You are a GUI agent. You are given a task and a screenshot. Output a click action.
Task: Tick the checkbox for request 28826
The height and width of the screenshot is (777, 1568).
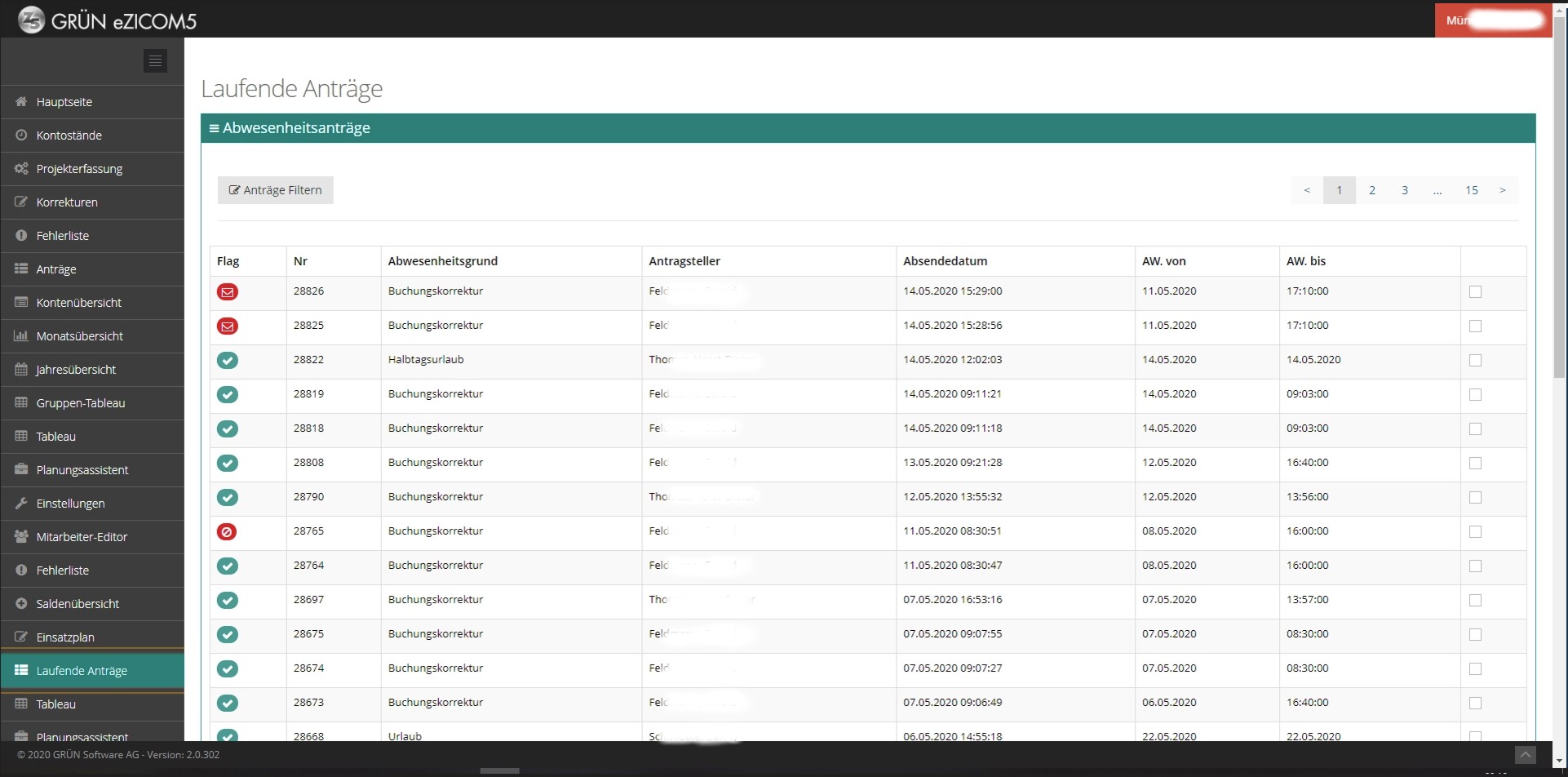tap(1475, 292)
